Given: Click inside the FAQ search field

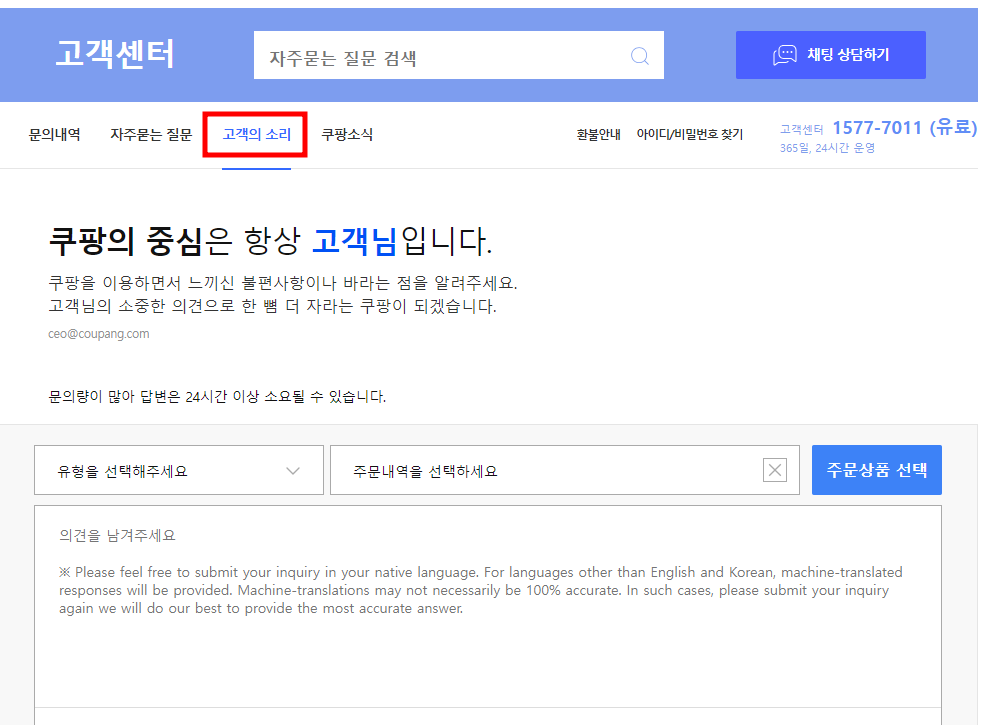Looking at the screenshot, I should point(430,55).
